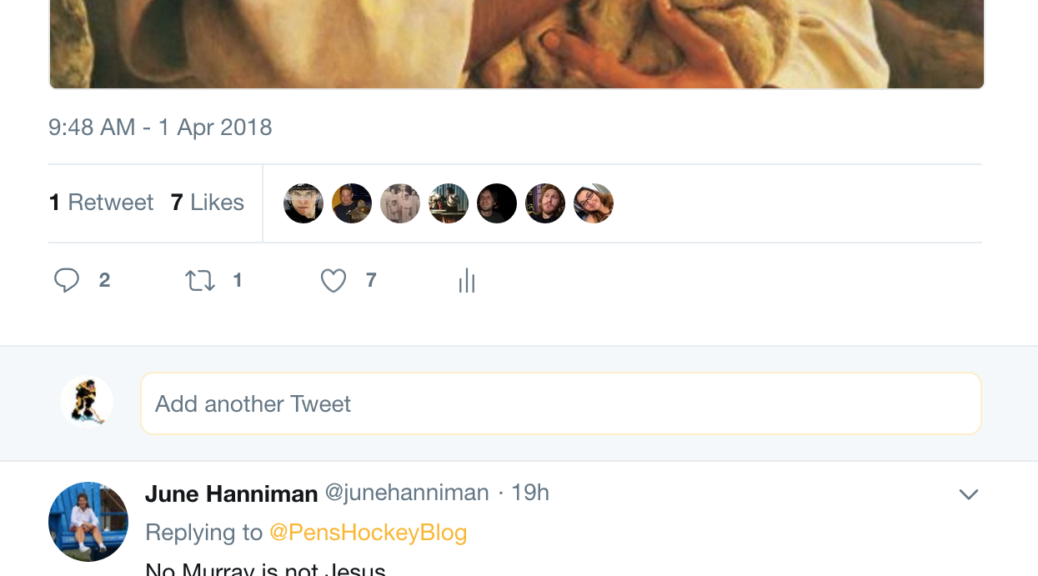
Task: Click the 19h reply timestamp
Action: click(x=530, y=493)
